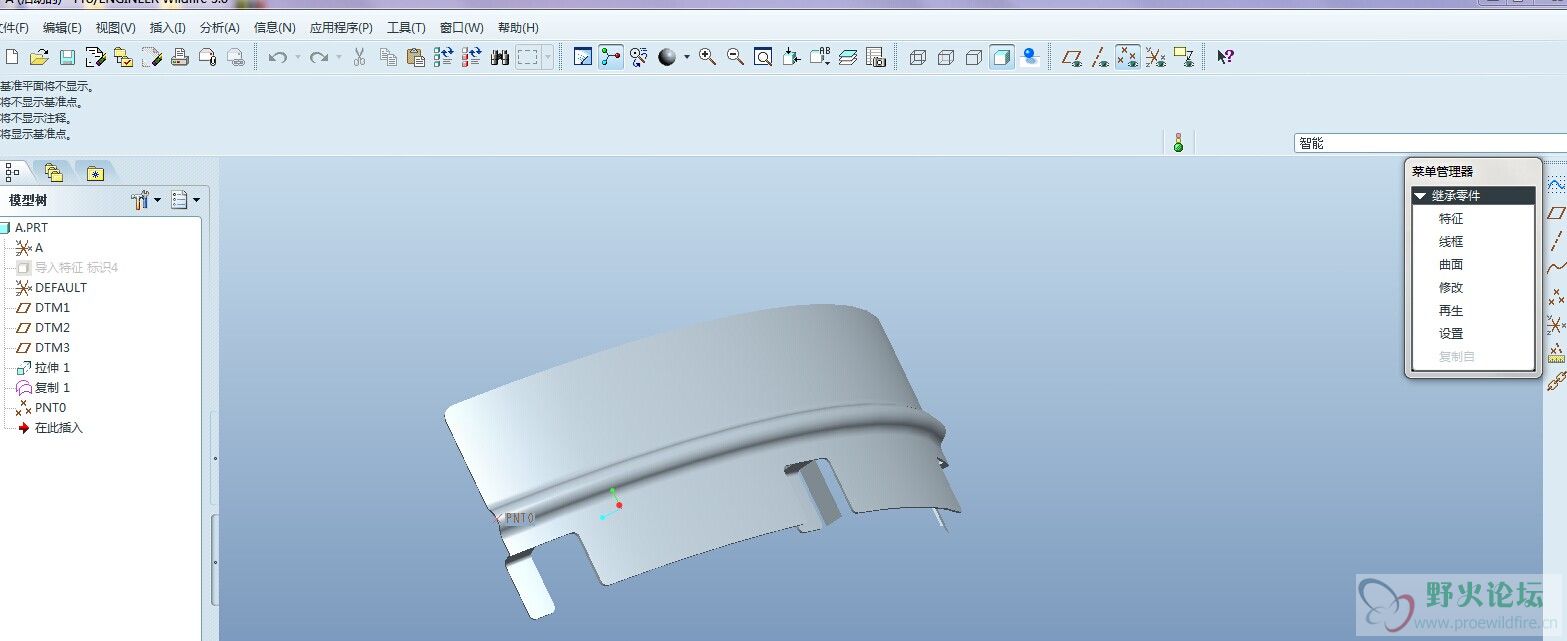Toggle orient mode icon

[639, 57]
